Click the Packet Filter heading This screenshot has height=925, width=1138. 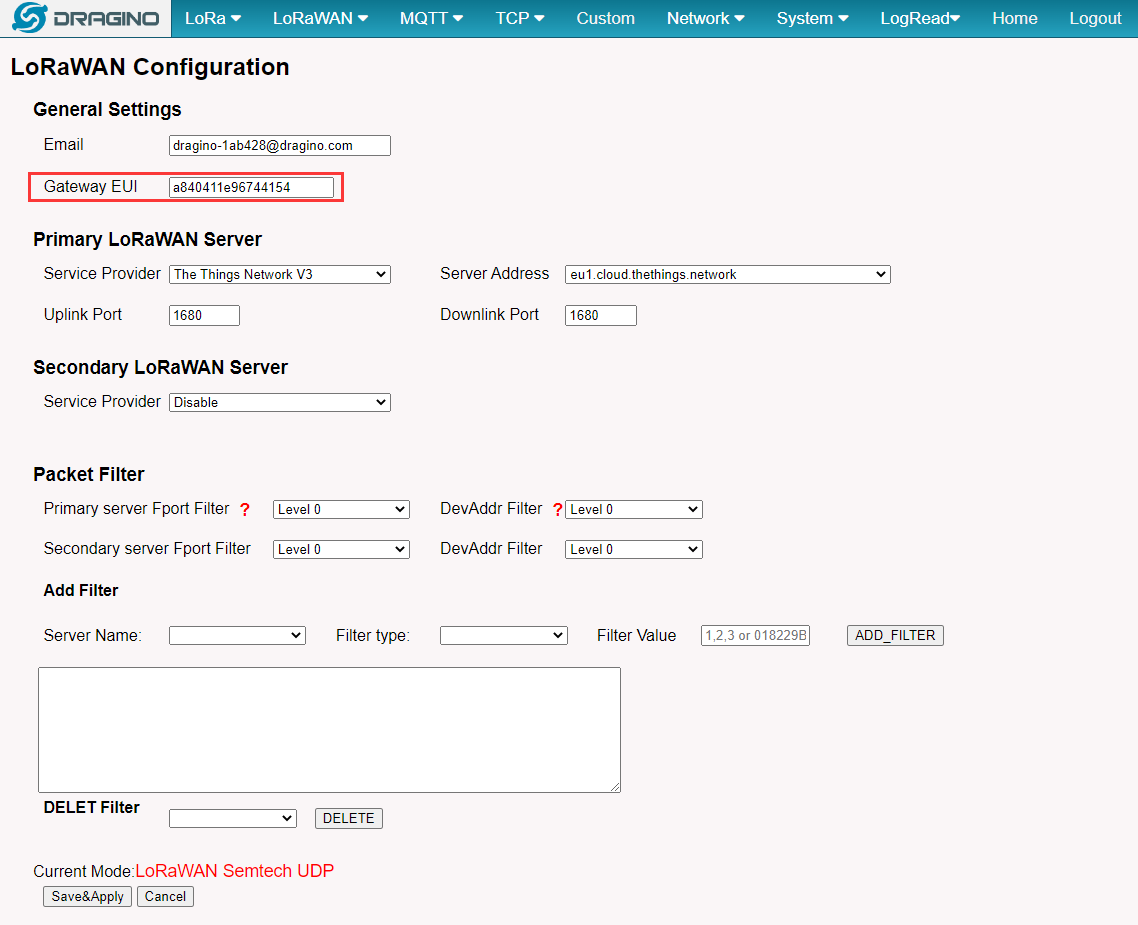89,474
